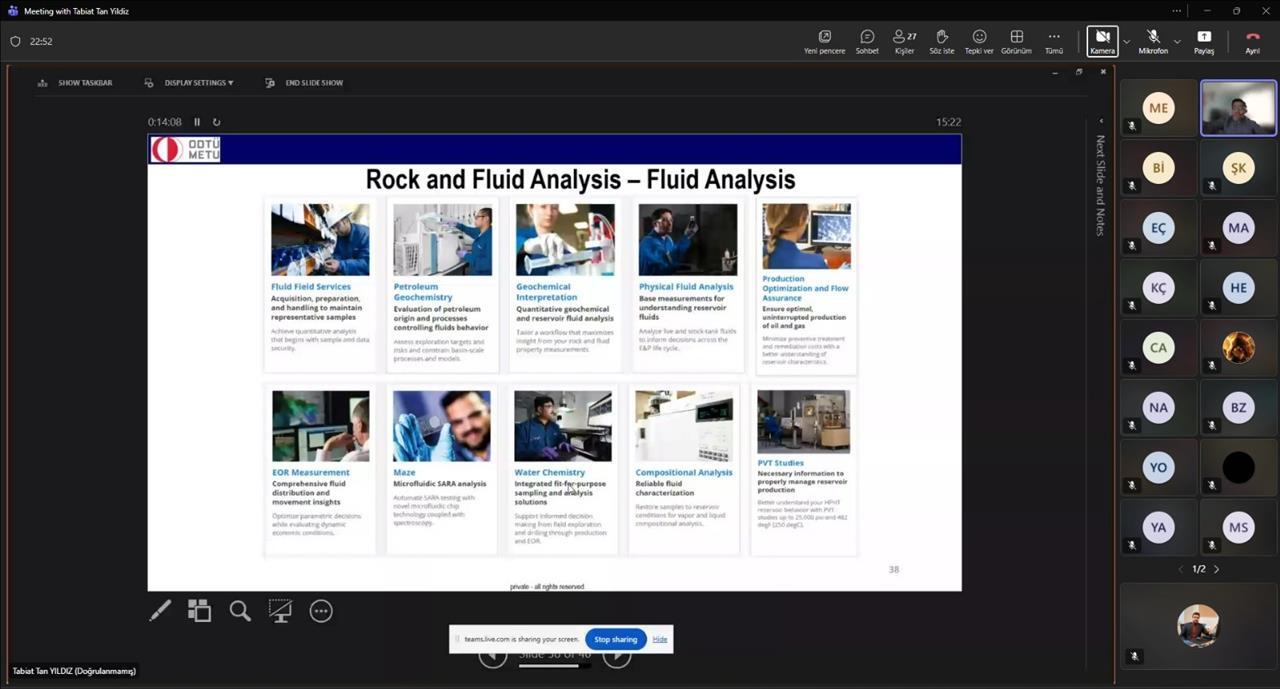Click the Hide link in sharing bar
This screenshot has width=1280, height=689.
(x=660, y=639)
